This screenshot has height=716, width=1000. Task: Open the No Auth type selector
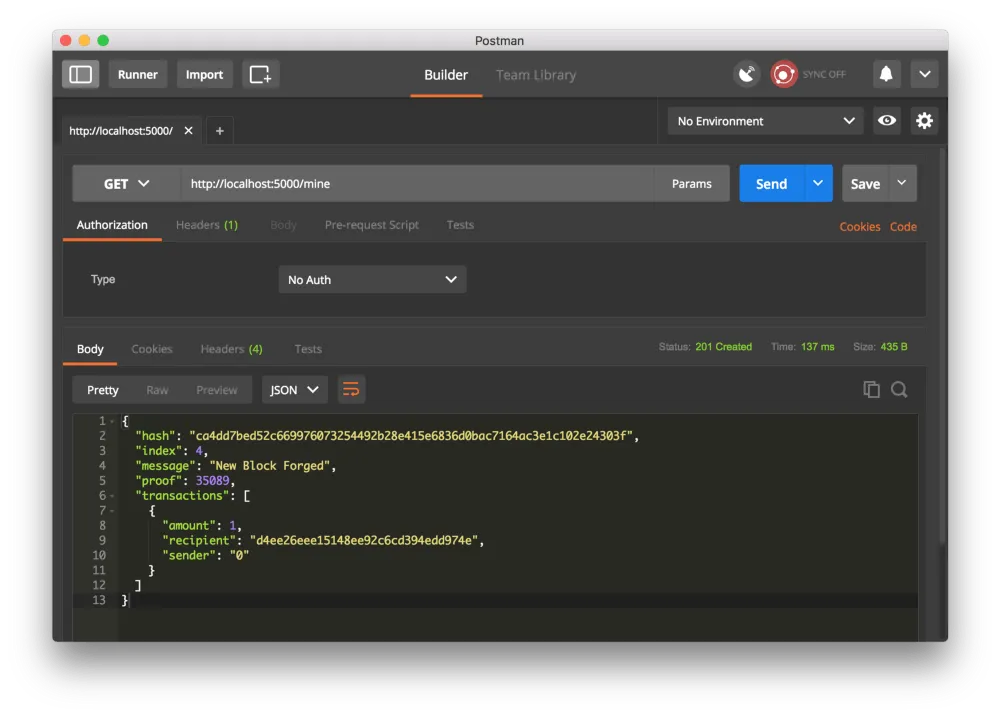point(372,279)
